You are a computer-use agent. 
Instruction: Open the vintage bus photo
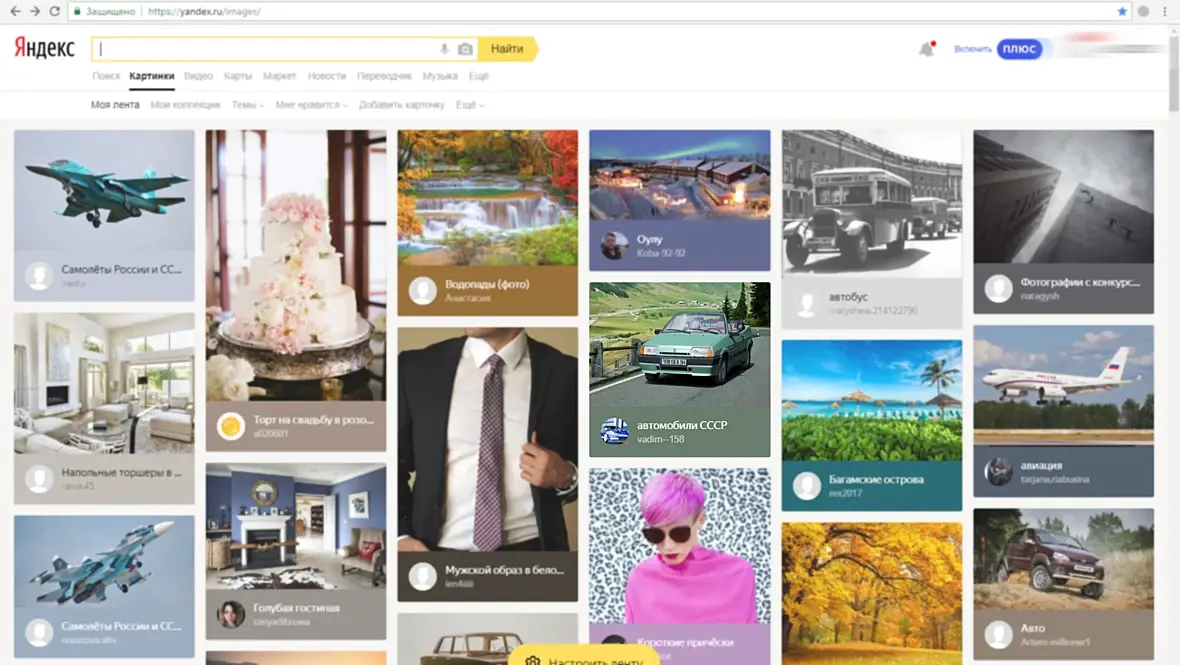tap(871, 204)
